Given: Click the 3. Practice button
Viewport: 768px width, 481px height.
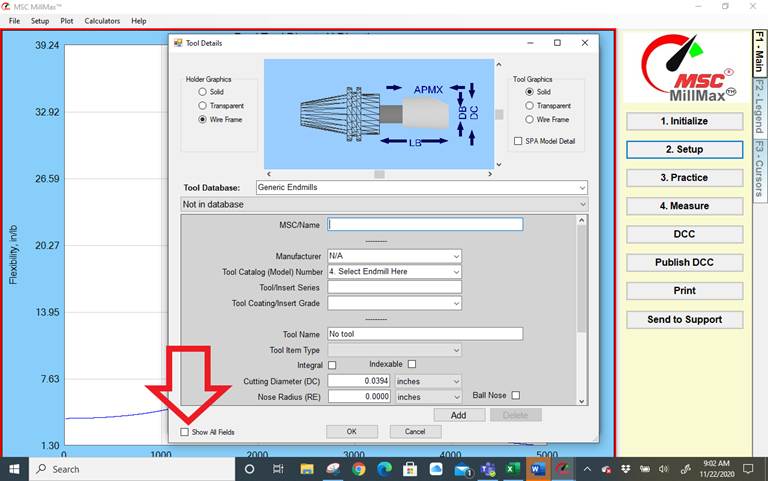Looking at the screenshot, I should (684, 178).
